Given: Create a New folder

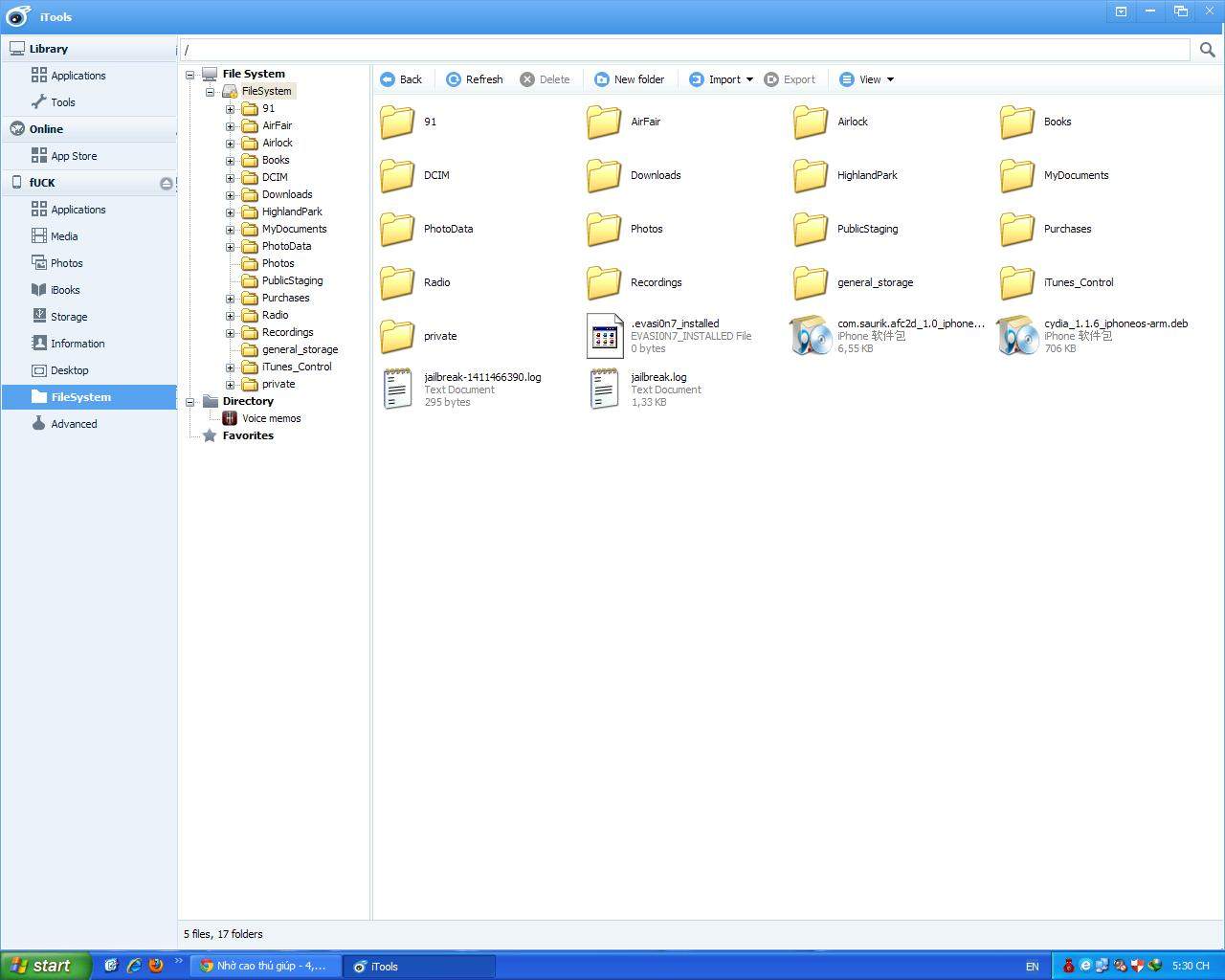Looking at the screenshot, I should coord(630,79).
